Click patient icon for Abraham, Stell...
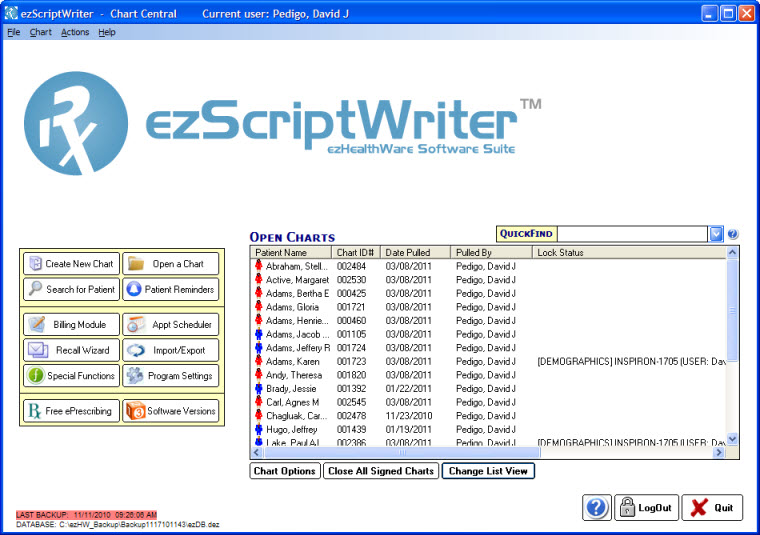The width and height of the screenshot is (760, 535). pos(259,266)
